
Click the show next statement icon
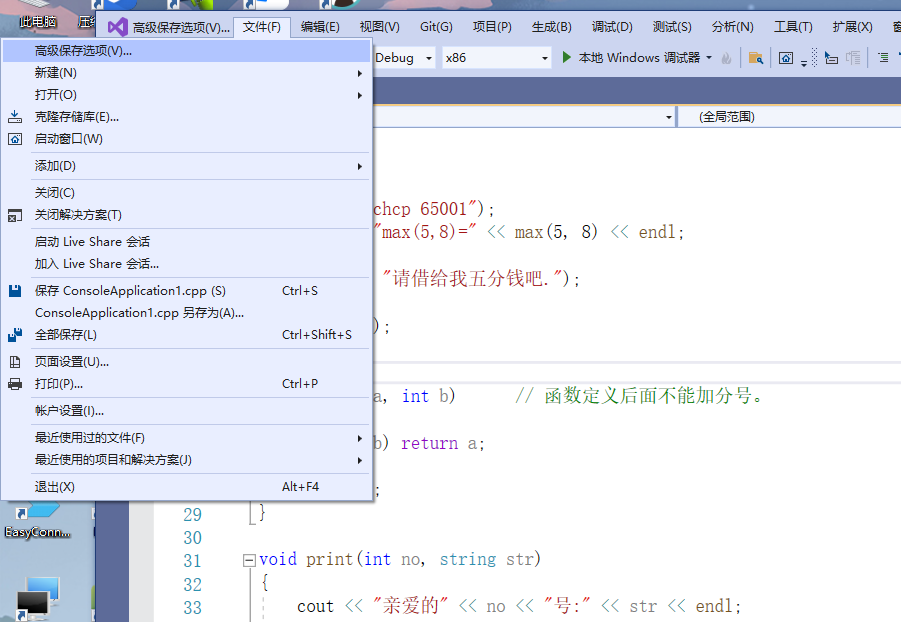[x=831, y=57]
